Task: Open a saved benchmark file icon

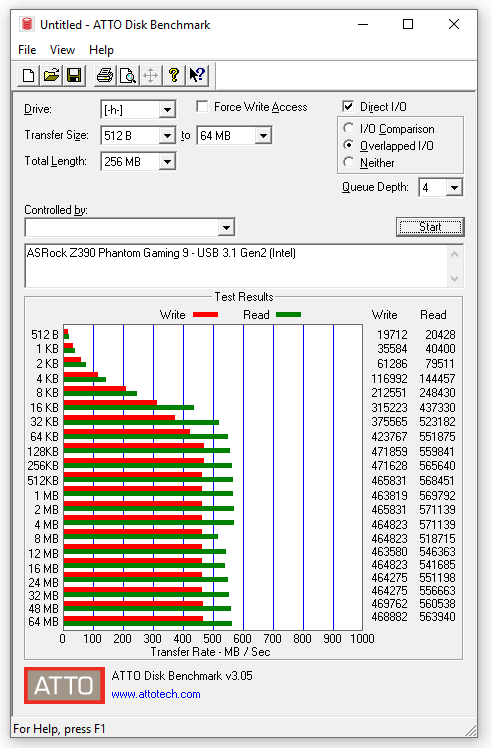Action: click(x=51, y=75)
